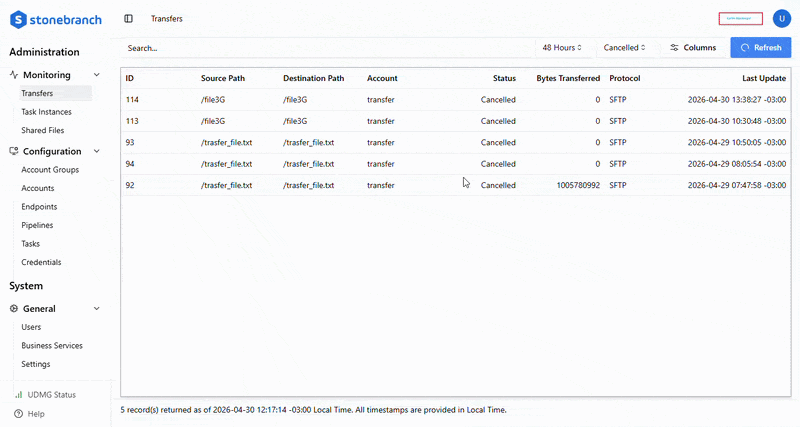Click Cancelled status in row 92
Screen dimensions: 800x427
coord(498,185)
